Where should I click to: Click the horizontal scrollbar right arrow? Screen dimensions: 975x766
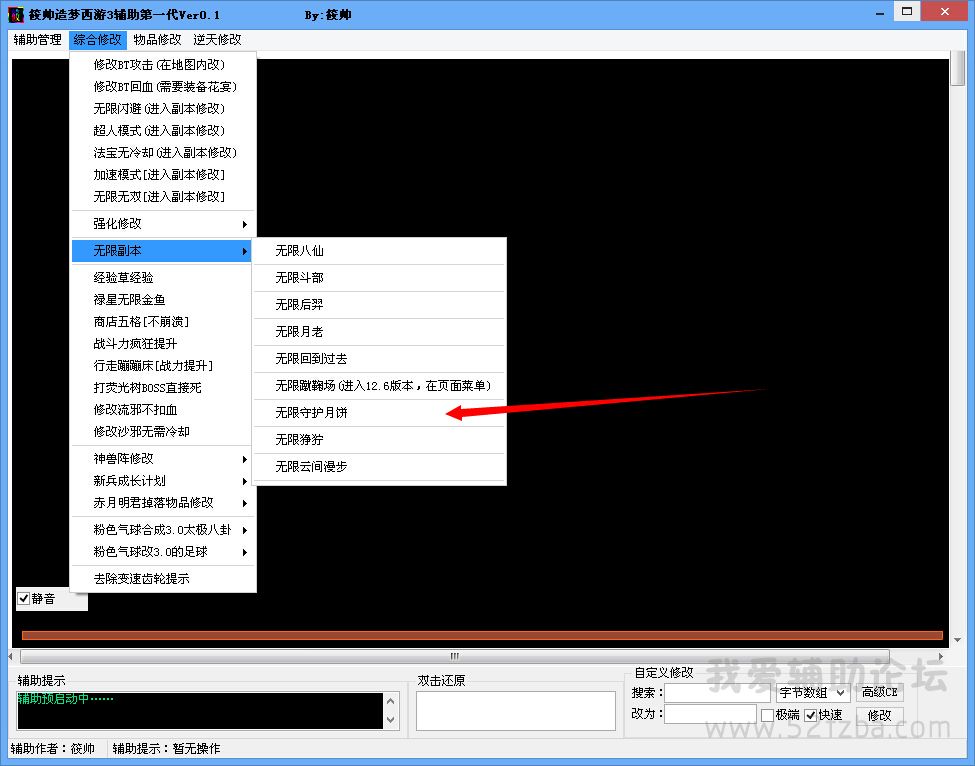941,657
